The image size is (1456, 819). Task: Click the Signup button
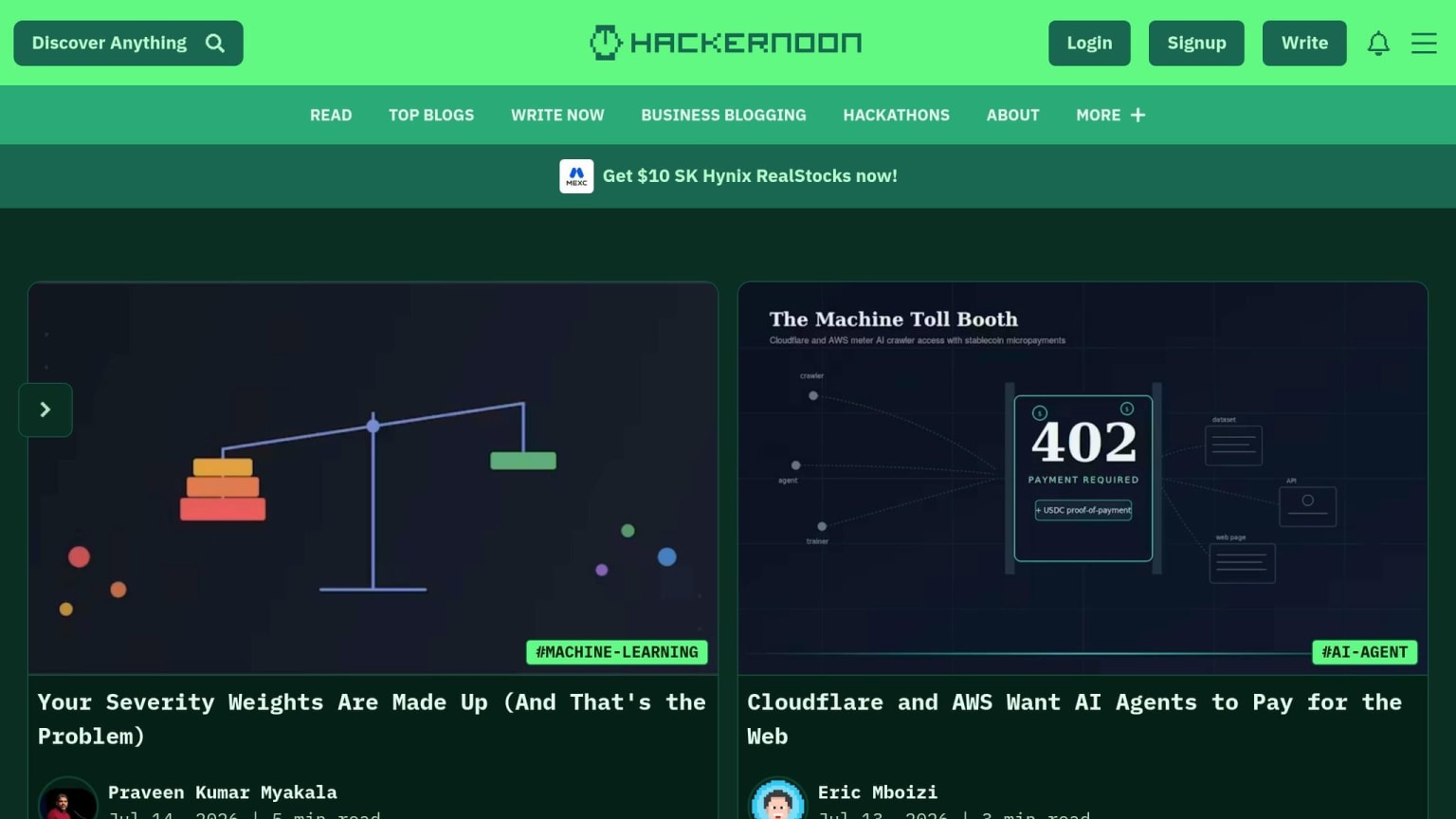pos(1196,44)
